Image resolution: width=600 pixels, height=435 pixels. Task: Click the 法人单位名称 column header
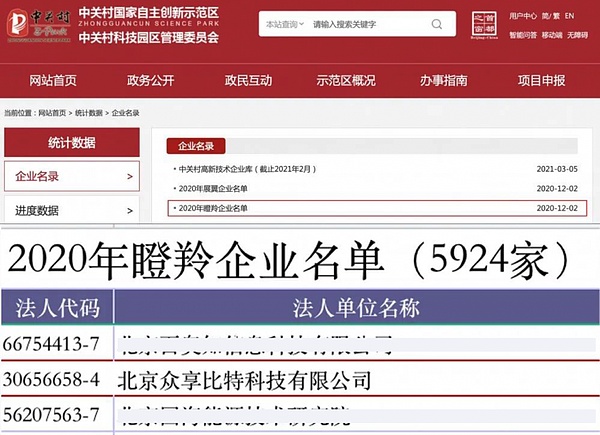point(357,307)
